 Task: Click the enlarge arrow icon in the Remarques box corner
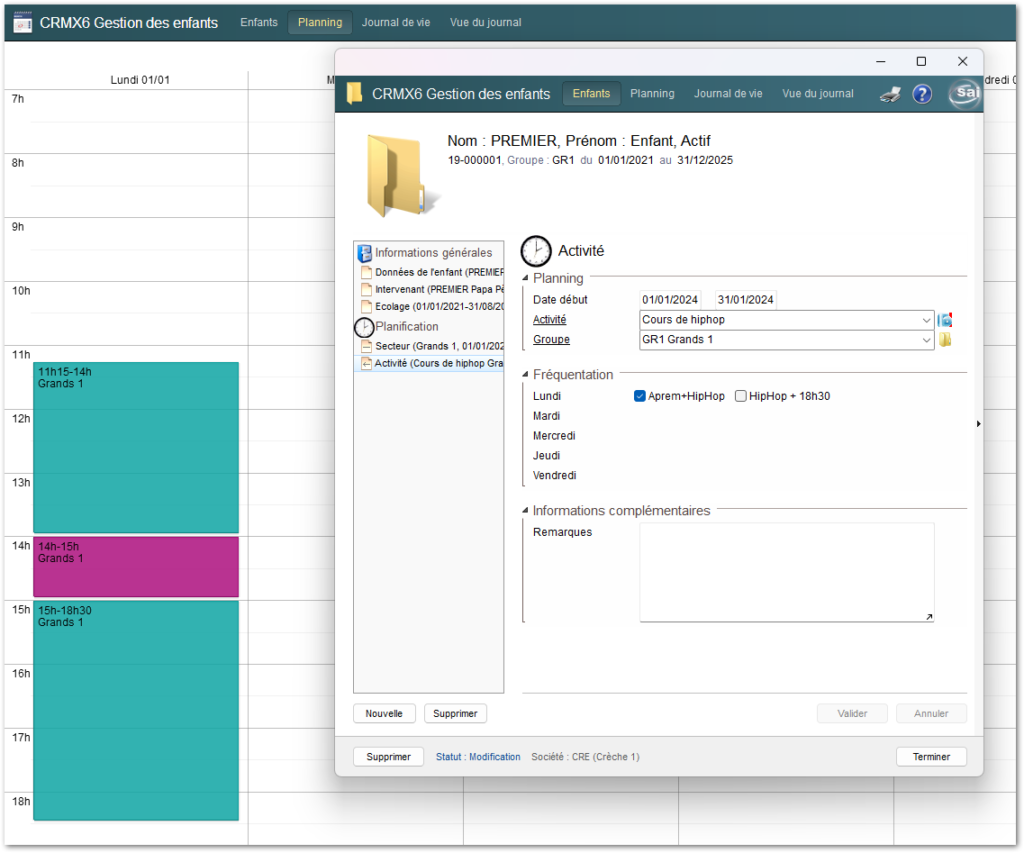[x=929, y=617]
